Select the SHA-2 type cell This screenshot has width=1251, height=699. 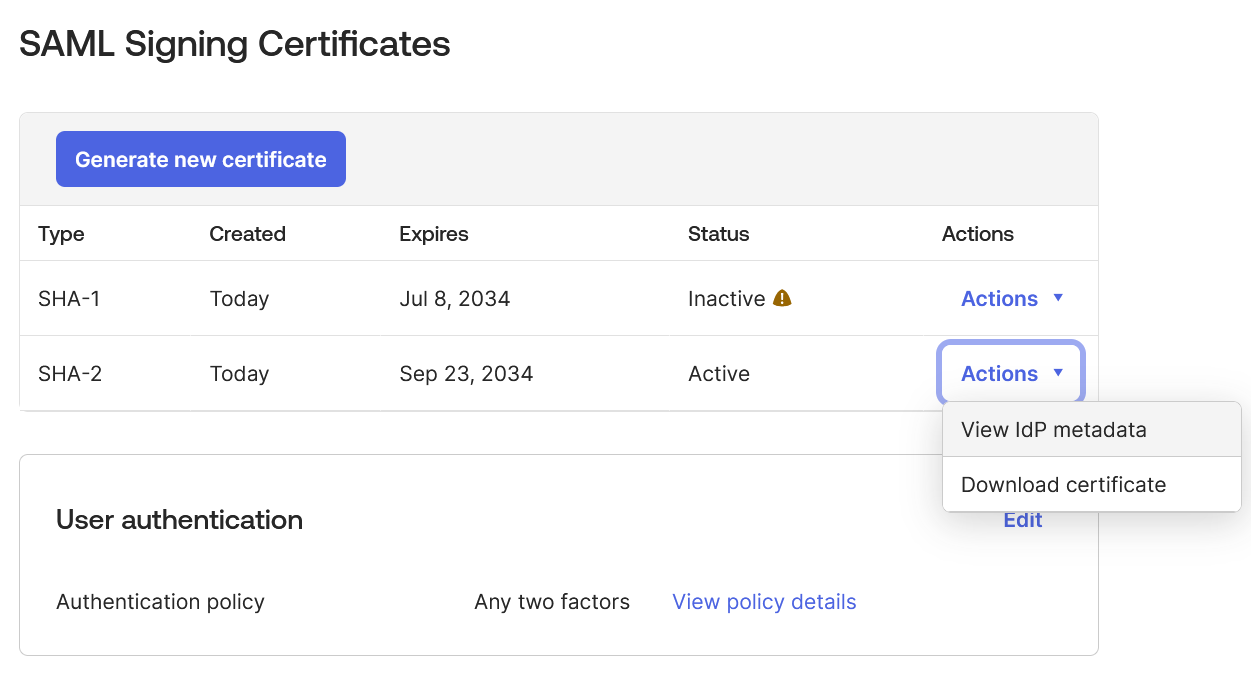70,374
